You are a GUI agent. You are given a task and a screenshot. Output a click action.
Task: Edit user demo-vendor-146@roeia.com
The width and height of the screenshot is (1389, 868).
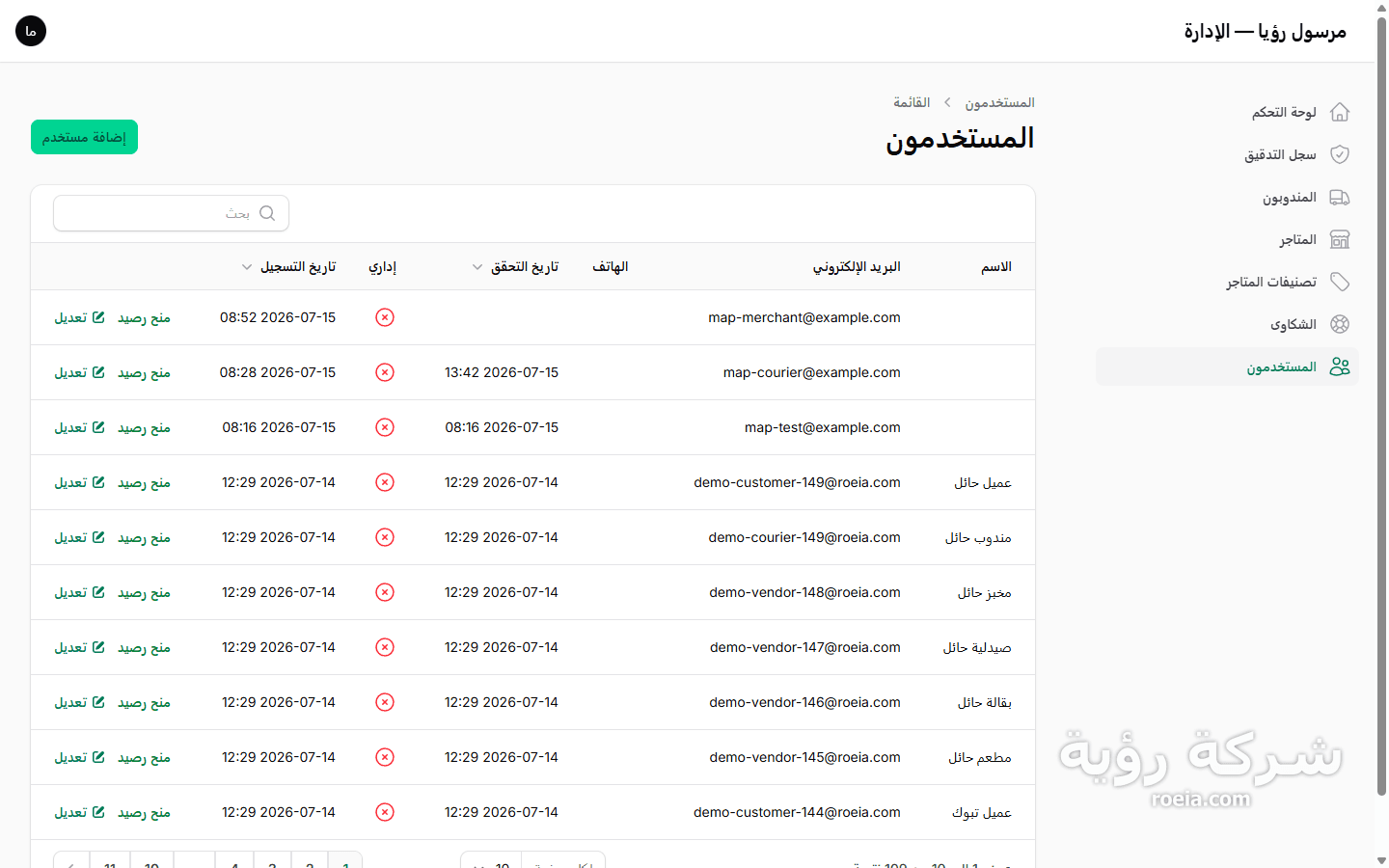pyautogui.click(x=79, y=702)
